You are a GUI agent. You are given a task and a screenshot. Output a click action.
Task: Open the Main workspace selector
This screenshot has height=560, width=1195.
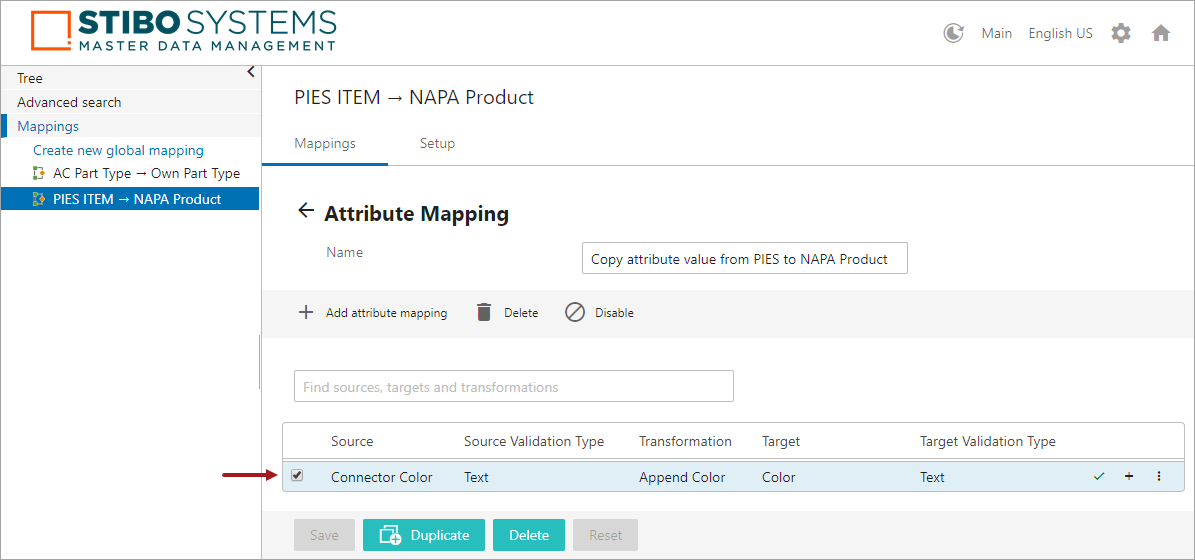tap(996, 33)
